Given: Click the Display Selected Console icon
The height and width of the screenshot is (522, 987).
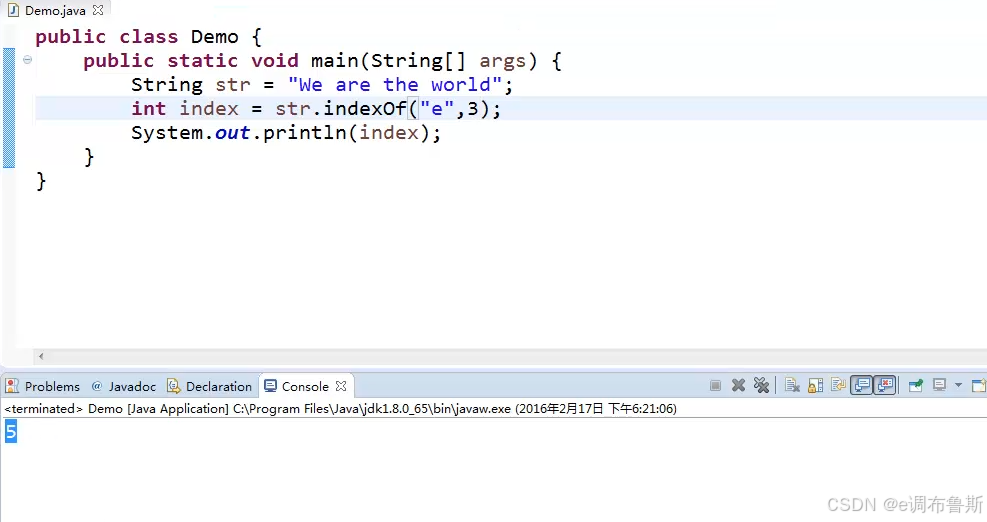Looking at the screenshot, I should (x=939, y=385).
